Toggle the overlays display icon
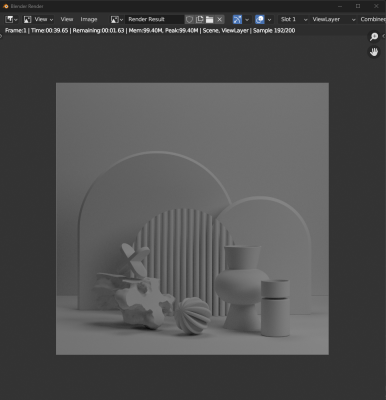Image resolution: width=386 pixels, height=400 pixels. click(260, 19)
